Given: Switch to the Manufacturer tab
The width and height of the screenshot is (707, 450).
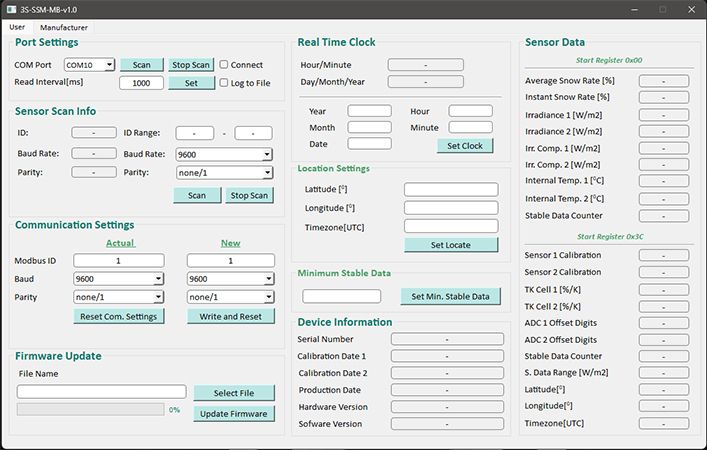Looking at the screenshot, I should (x=64, y=28).
